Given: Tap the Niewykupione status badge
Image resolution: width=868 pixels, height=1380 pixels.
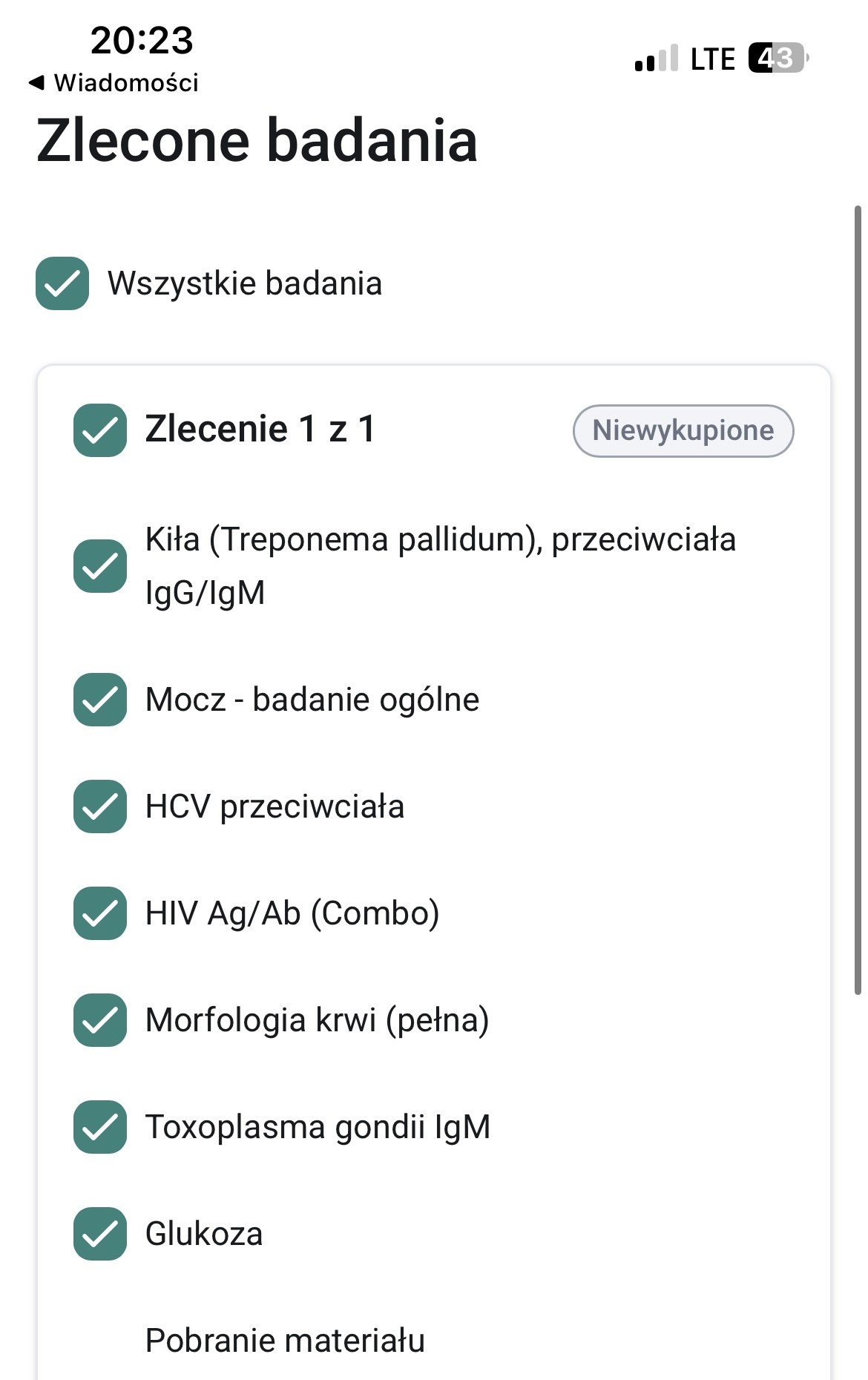Looking at the screenshot, I should (x=683, y=431).
